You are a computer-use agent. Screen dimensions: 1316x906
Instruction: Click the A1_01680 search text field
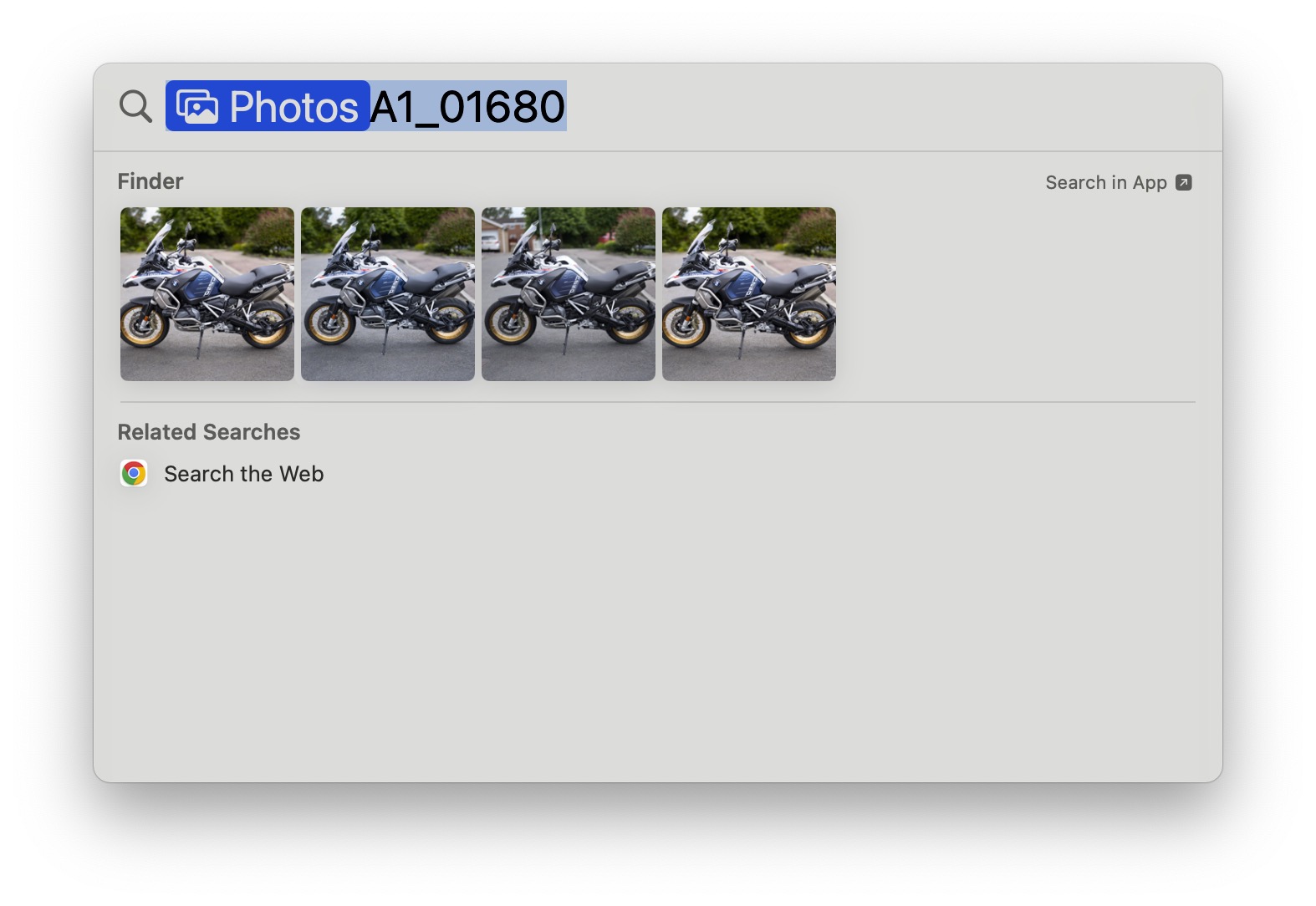pos(468,106)
